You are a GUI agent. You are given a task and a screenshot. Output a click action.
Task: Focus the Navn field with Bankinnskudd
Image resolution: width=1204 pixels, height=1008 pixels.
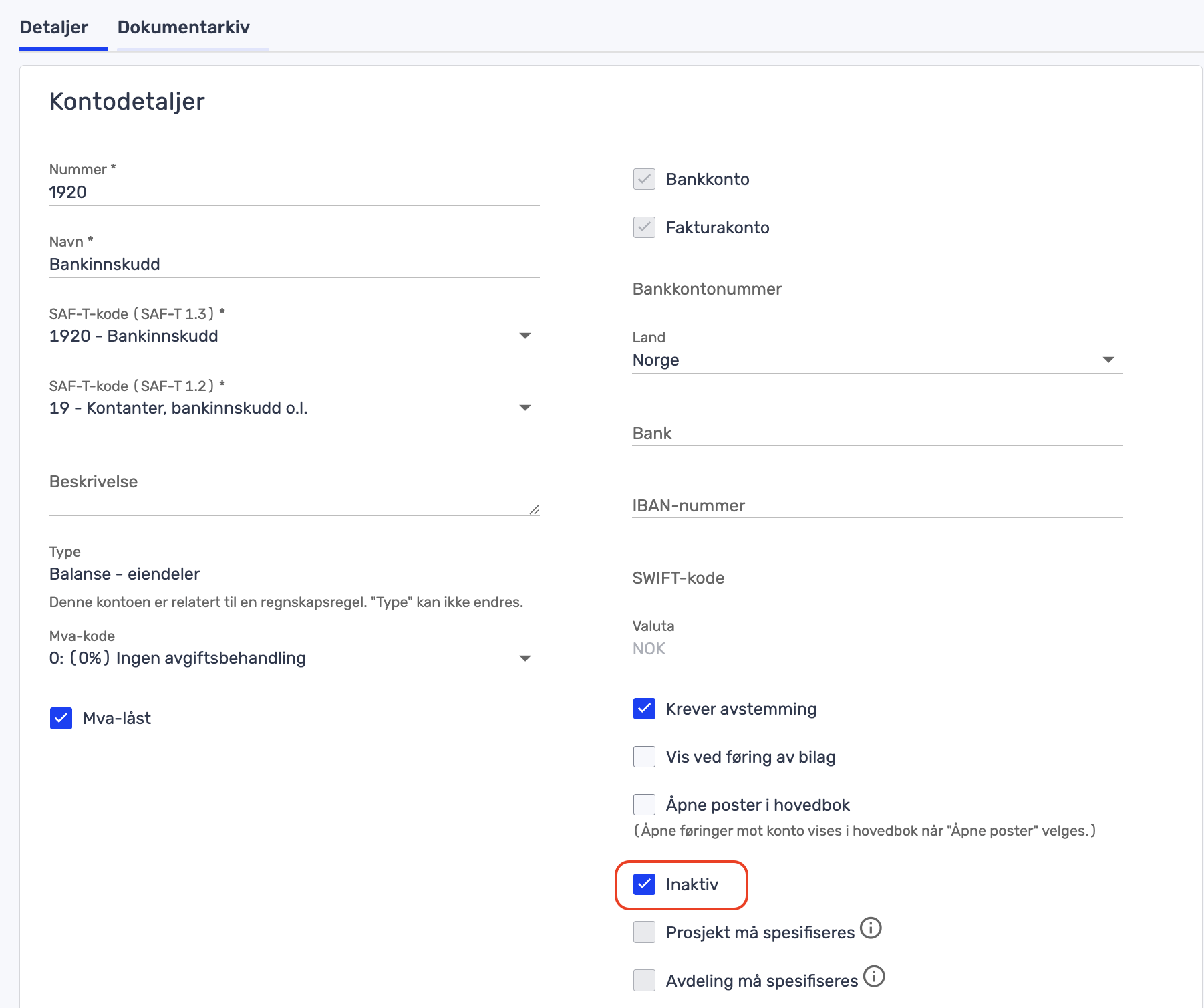pyautogui.click(x=294, y=265)
